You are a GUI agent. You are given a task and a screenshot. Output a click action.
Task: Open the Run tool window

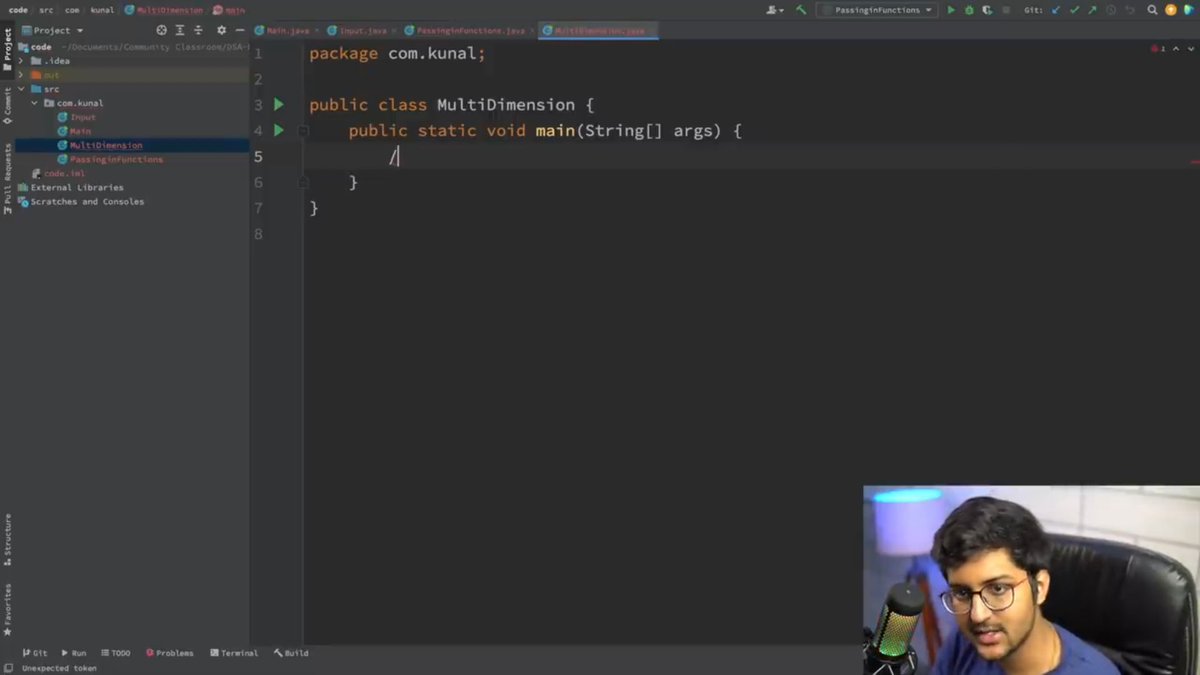74,653
